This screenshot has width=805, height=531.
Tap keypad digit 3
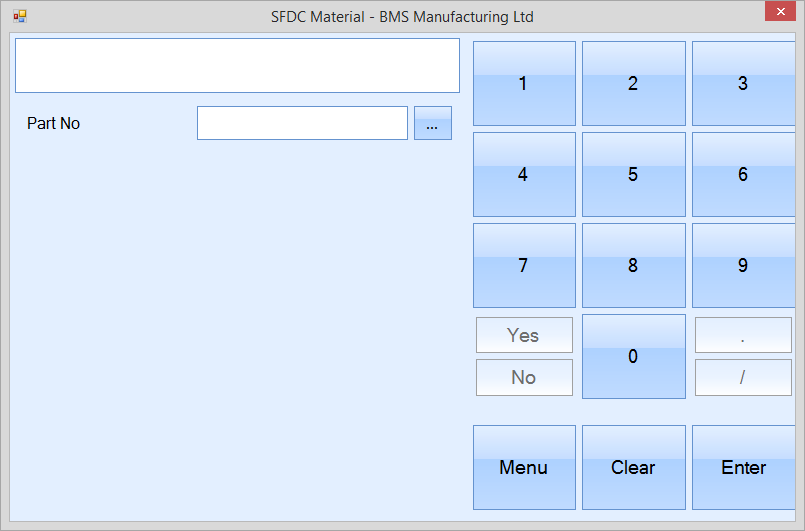click(x=742, y=84)
